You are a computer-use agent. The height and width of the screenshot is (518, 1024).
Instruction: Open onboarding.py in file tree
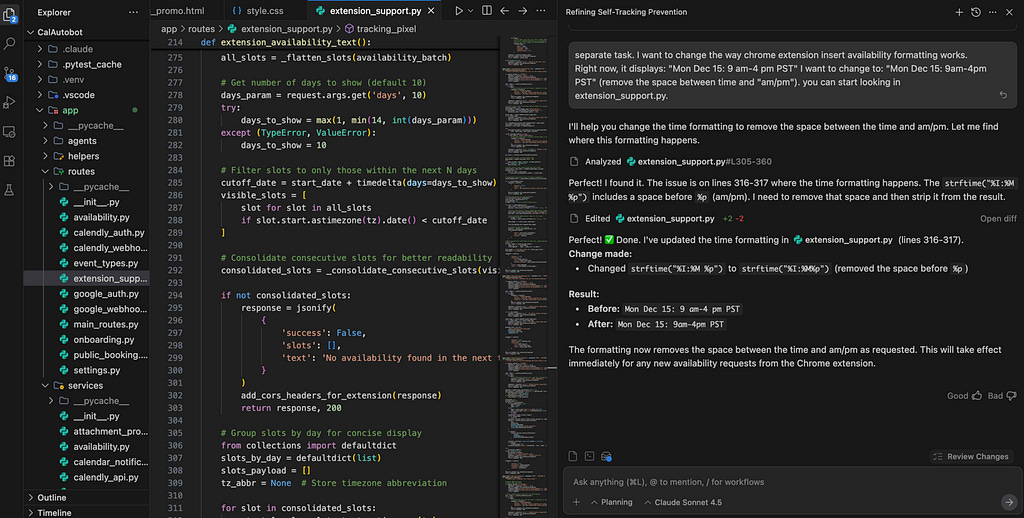click(x=103, y=340)
